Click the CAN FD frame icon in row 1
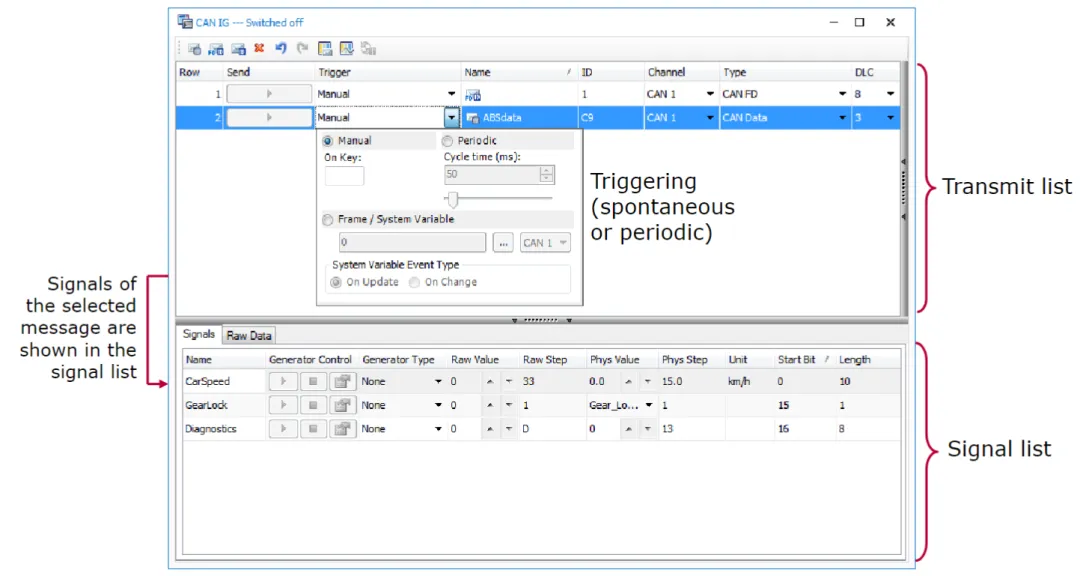1080x576 pixels. [472, 95]
